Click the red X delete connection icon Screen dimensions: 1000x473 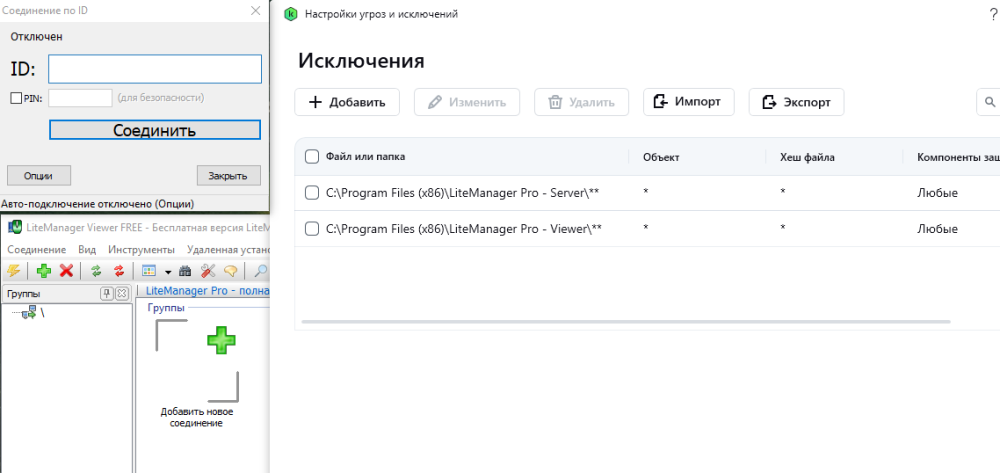[x=66, y=271]
